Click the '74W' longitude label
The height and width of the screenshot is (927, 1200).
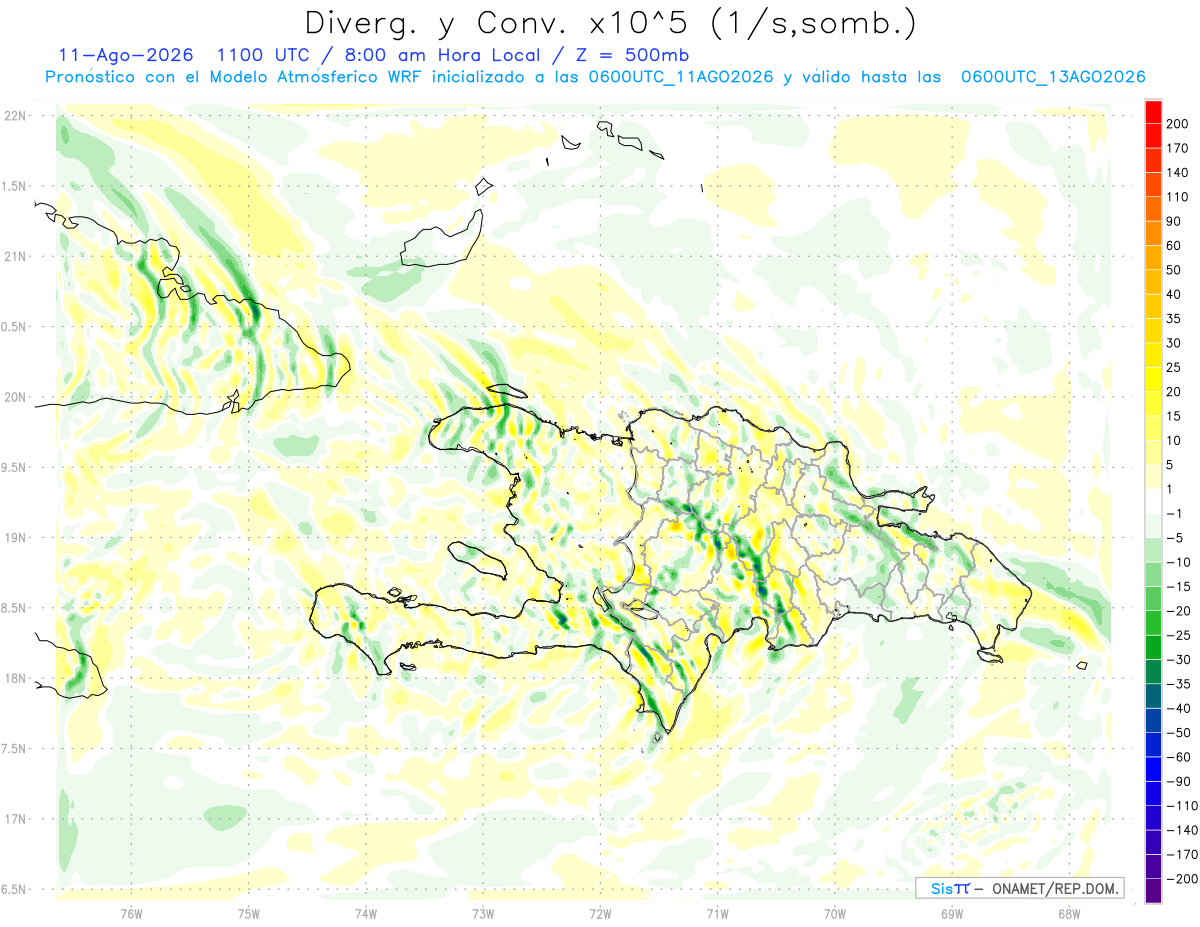(366, 913)
